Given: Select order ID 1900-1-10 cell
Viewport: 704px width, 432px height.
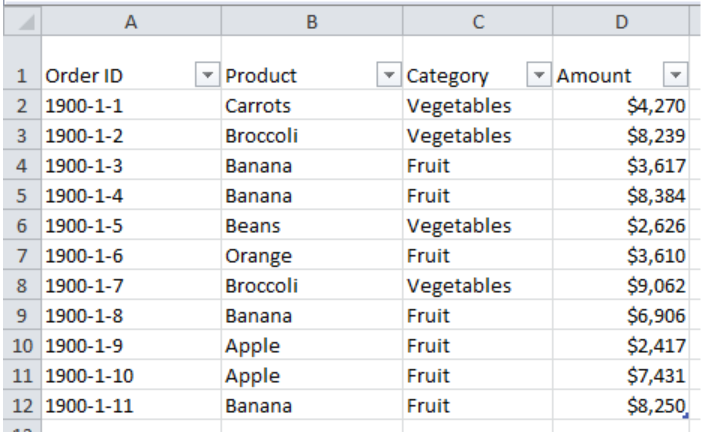Looking at the screenshot, I should [x=131, y=375].
